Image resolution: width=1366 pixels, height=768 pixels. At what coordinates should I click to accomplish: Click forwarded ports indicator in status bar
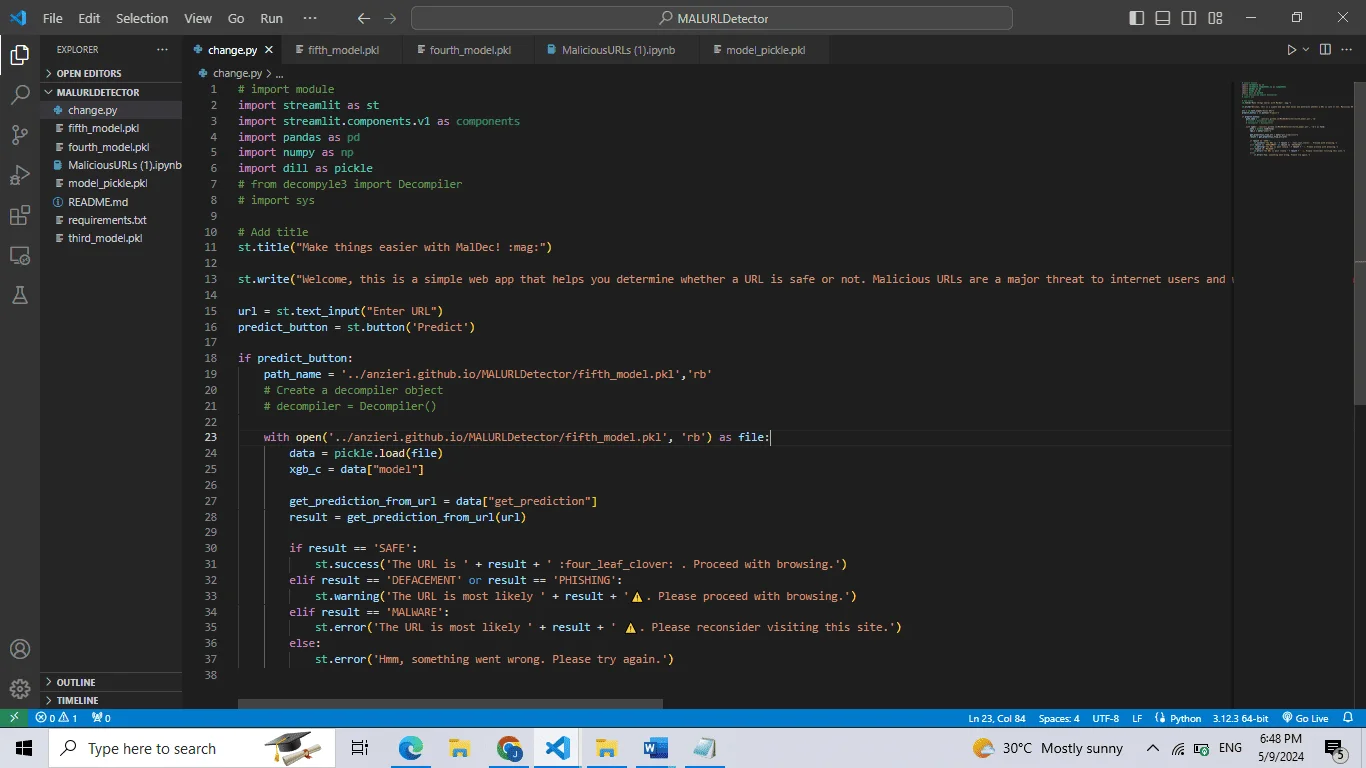point(101,718)
